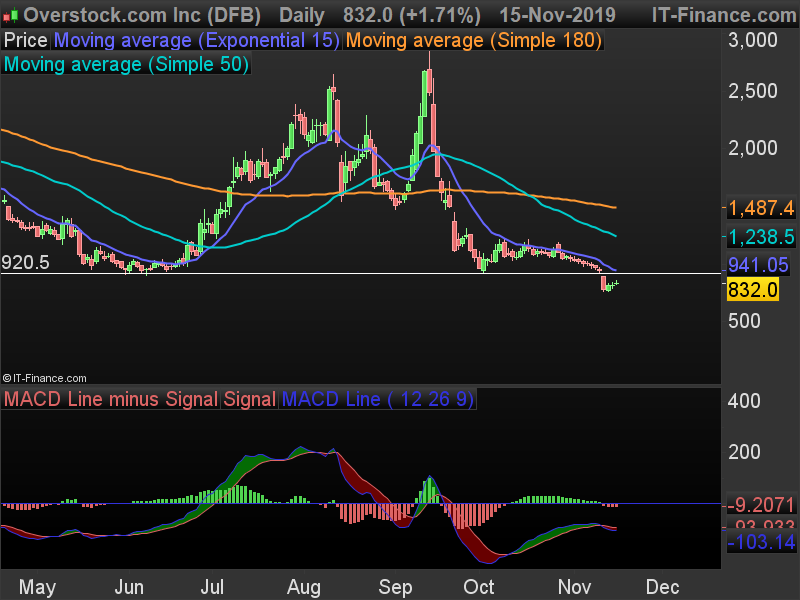800x600 pixels.
Task: Click the Moving average (Exponential 15) legend
Action: point(197,40)
